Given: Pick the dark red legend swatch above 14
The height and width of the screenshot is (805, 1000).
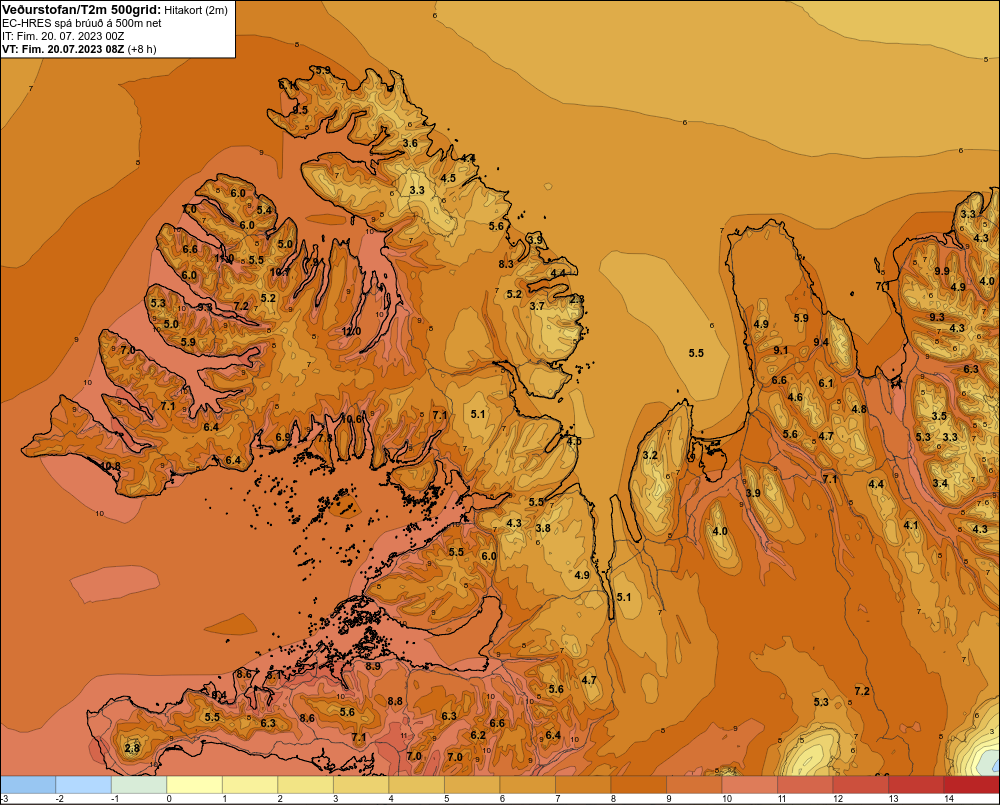Looking at the screenshot, I should click(x=971, y=785).
